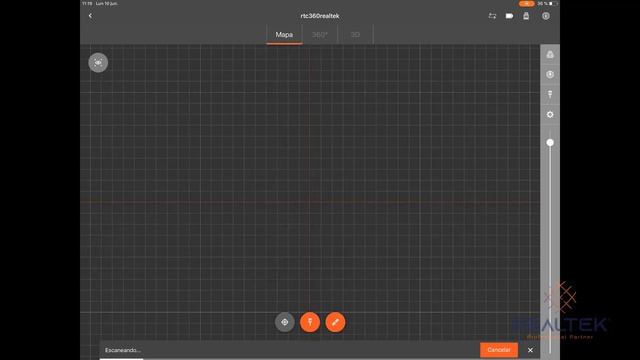Open the circular info icon in header
This screenshot has height=360, width=640.
[546, 16]
